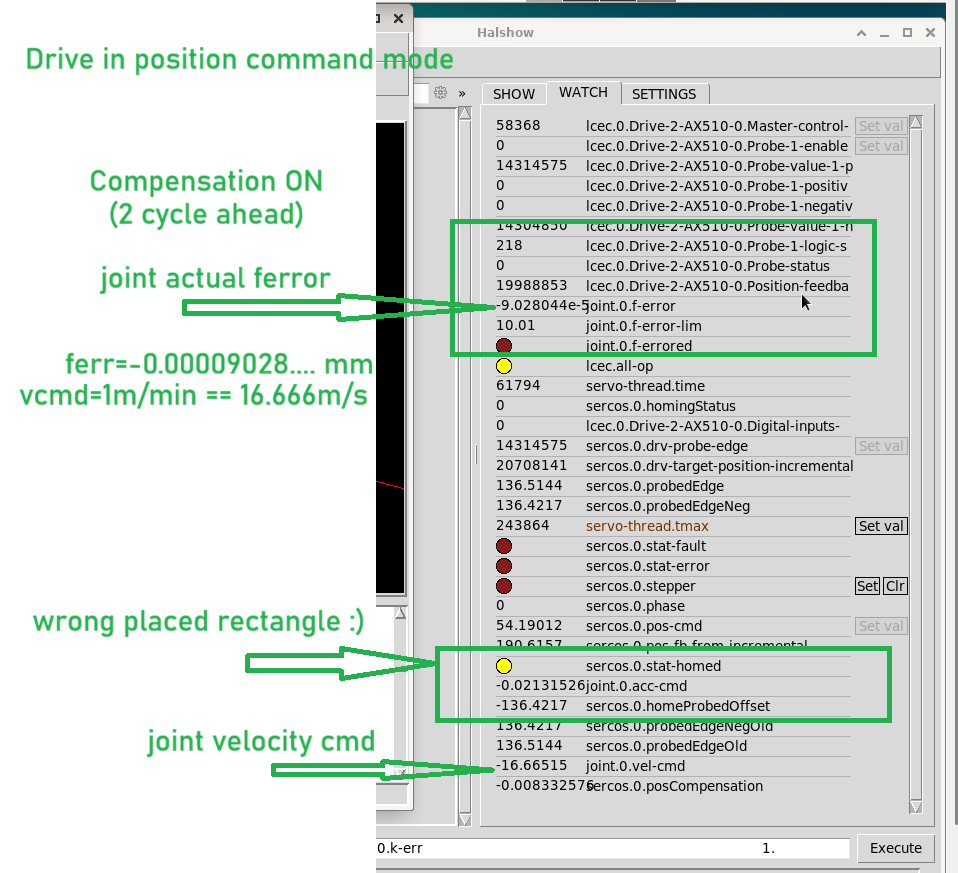Click the gear settings icon in the toolbar
This screenshot has width=958, height=873.
[x=440, y=93]
